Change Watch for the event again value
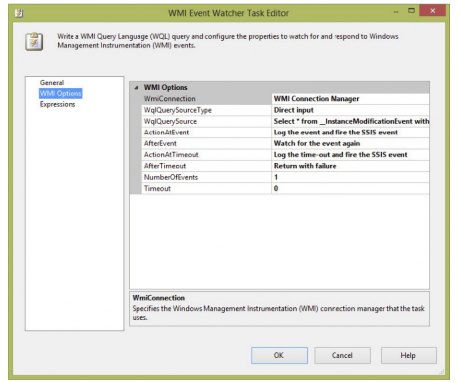This screenshot has width=460, height=383. 350,143
